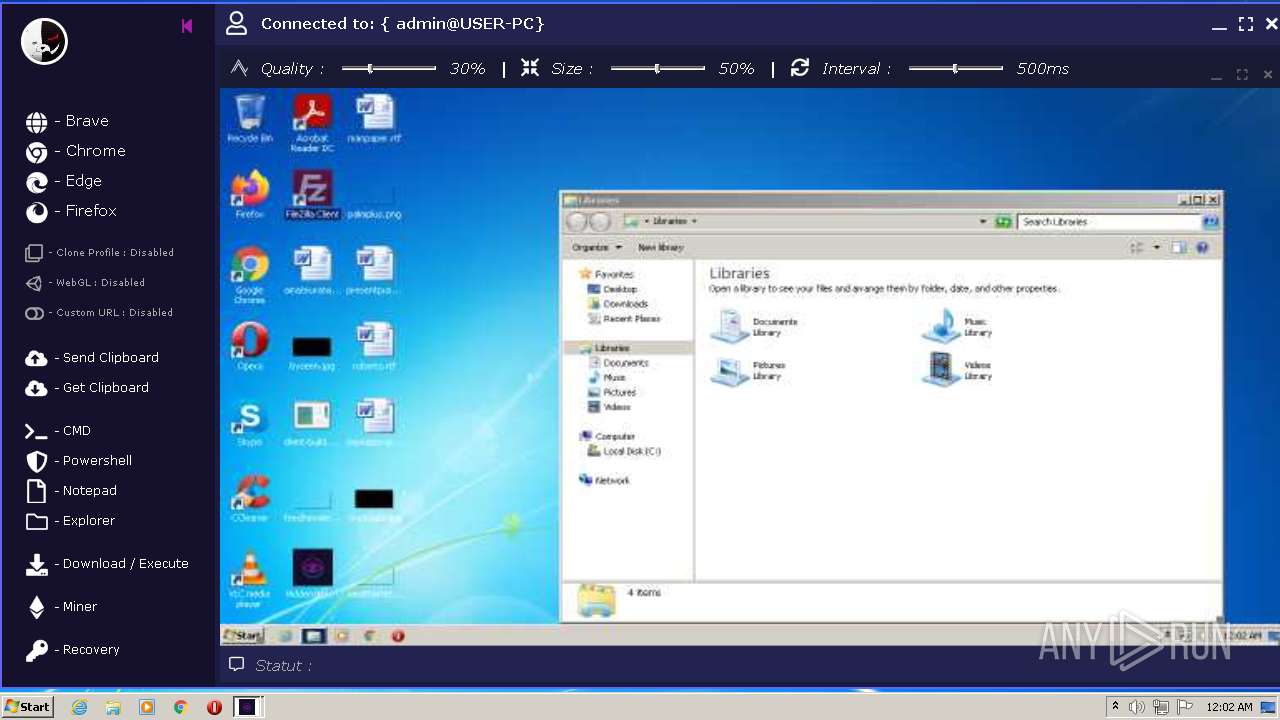
Task: Adjust the Interval slider
Action: [x=956, y=69]
